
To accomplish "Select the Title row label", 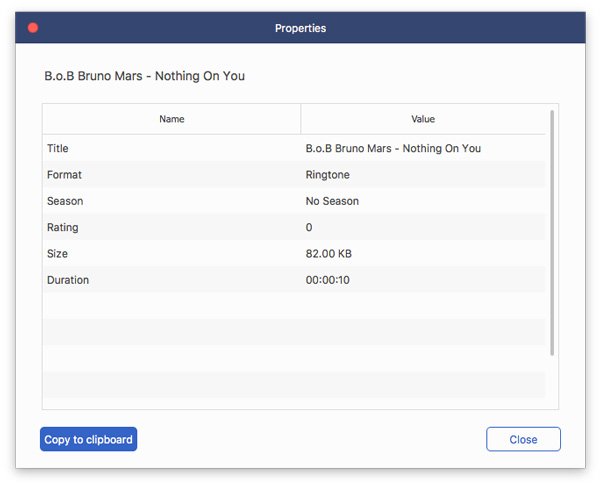I will point(58,148).
